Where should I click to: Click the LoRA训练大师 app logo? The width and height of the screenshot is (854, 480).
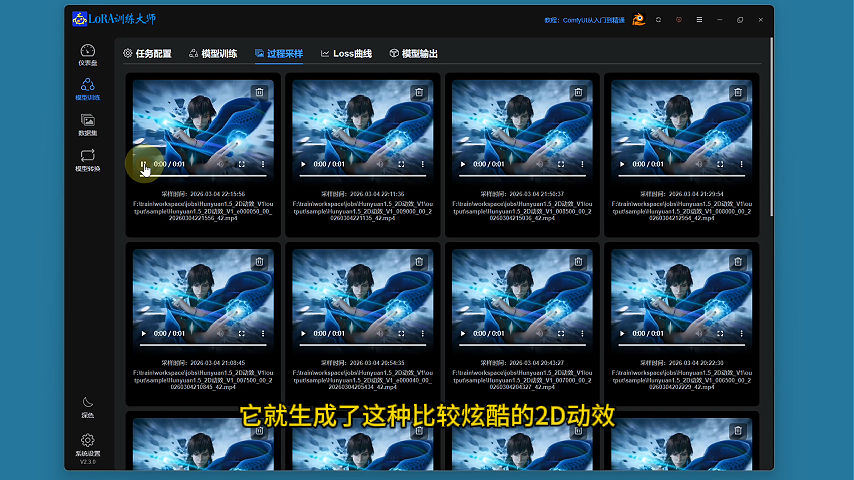pos(114,19)
